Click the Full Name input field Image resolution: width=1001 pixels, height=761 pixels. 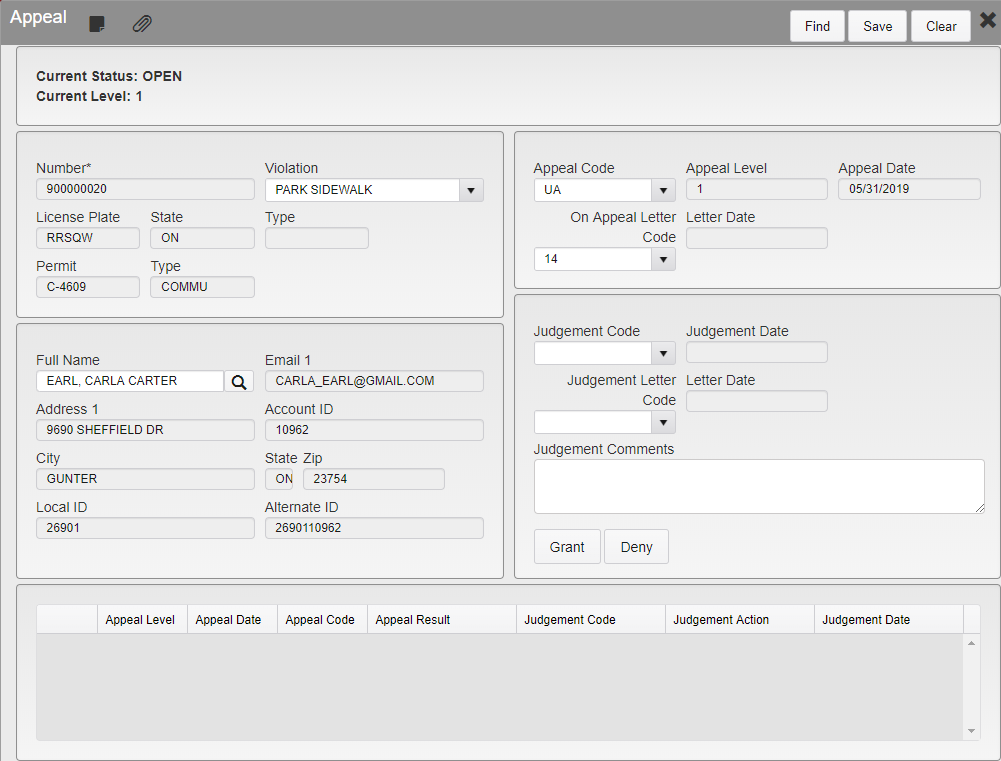coord(130,381)
